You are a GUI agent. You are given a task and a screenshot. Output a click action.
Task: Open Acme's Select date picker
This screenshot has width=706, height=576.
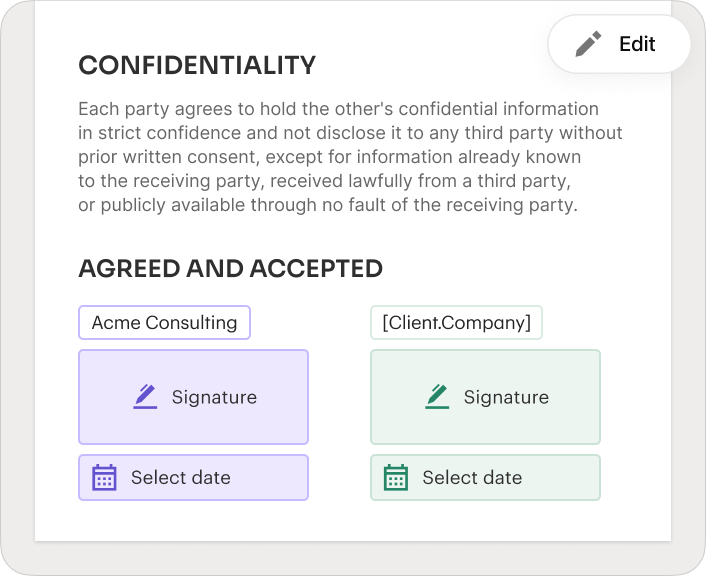click(x=194, y=477)
